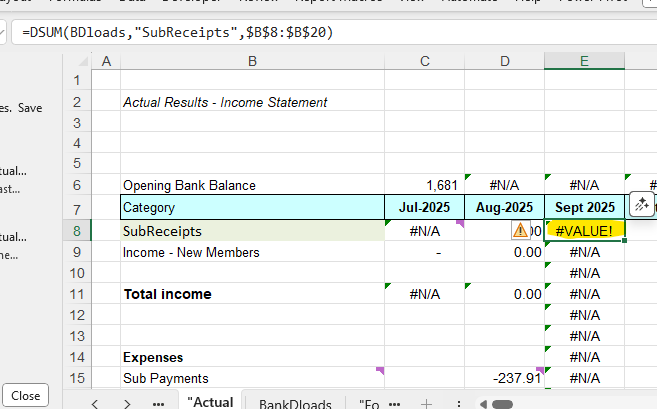Select the Sub Payments value -237.91
Image resolution: width=657 pixels, height=409 pixels.
pyautogui.click(x=504, y=378)
